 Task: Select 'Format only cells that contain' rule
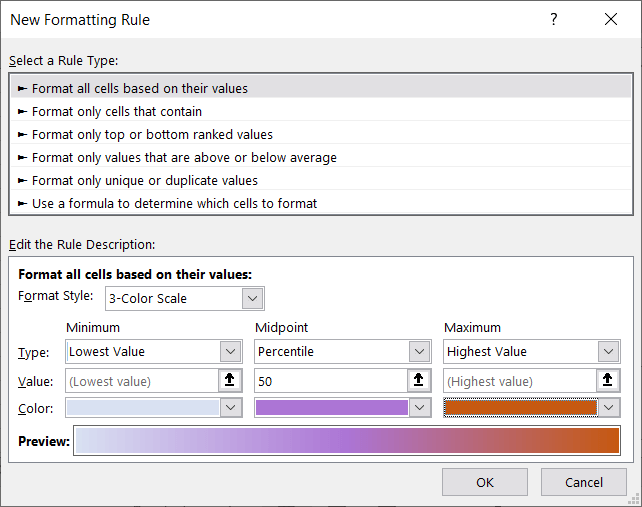[x=117, y=111]
